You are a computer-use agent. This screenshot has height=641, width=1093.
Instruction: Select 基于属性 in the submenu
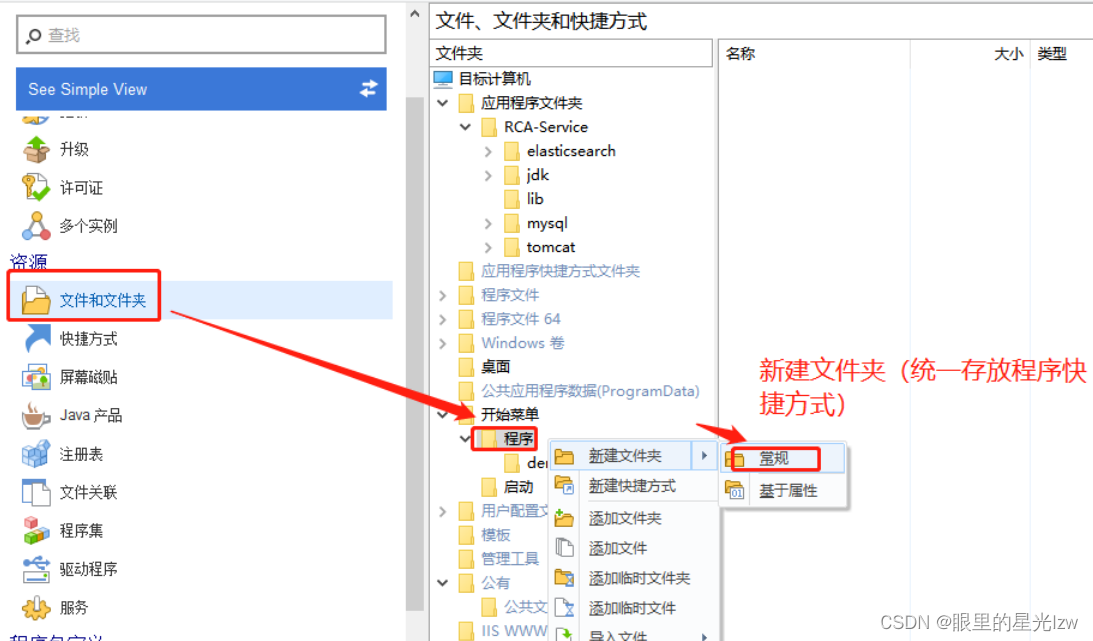pyautogui.click(x=784, y=491)
